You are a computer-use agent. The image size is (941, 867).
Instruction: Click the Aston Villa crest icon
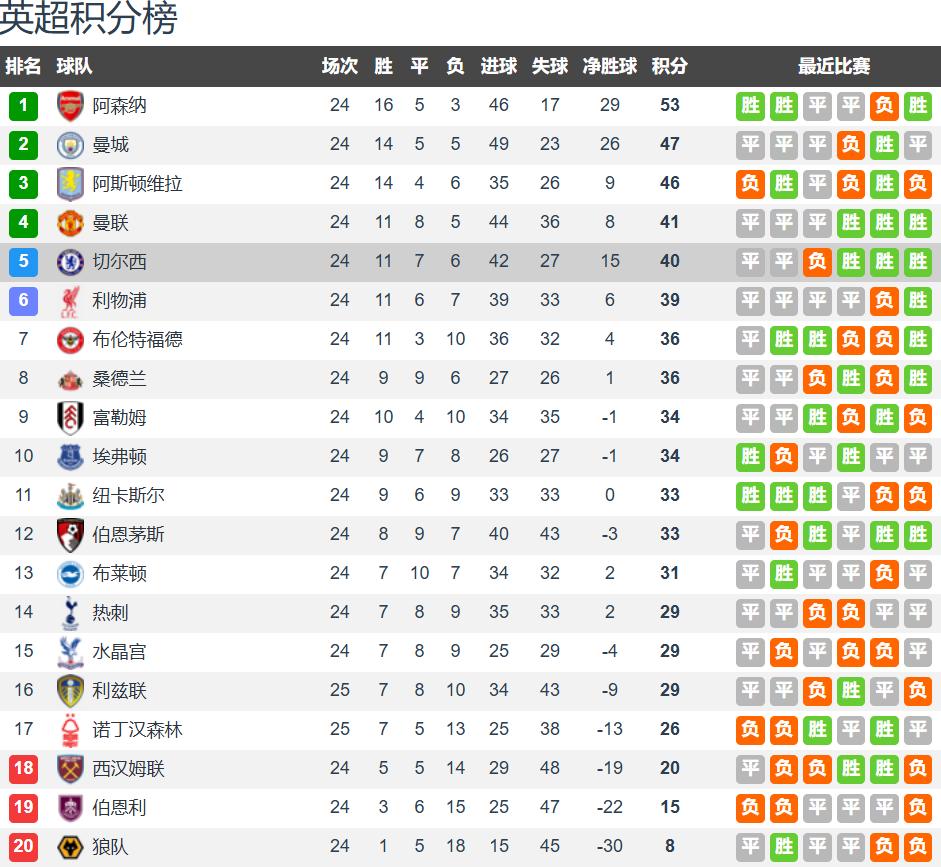coord(70,184)
